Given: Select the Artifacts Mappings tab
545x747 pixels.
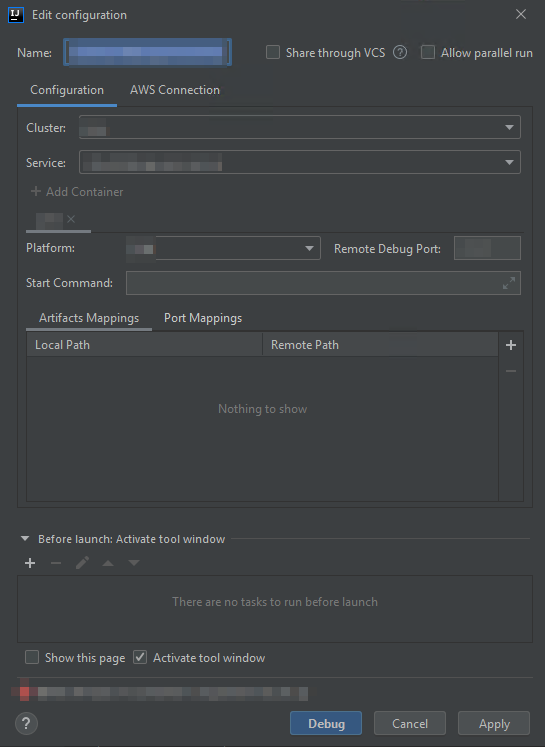Looking at the screenshot, I should coord(89,318).
